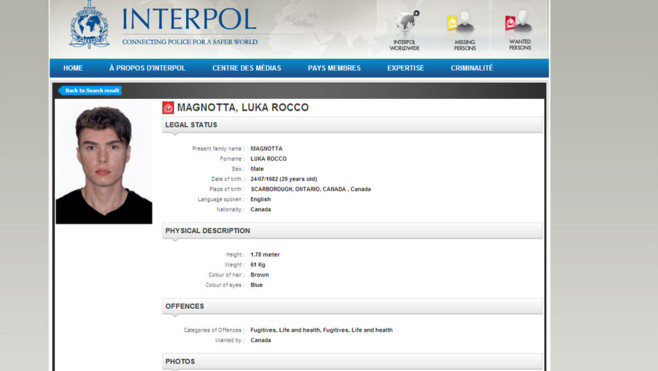Click the red notice icon beside MAGNOTTA name
Screen dimensions: 658x371
(168, 108)
